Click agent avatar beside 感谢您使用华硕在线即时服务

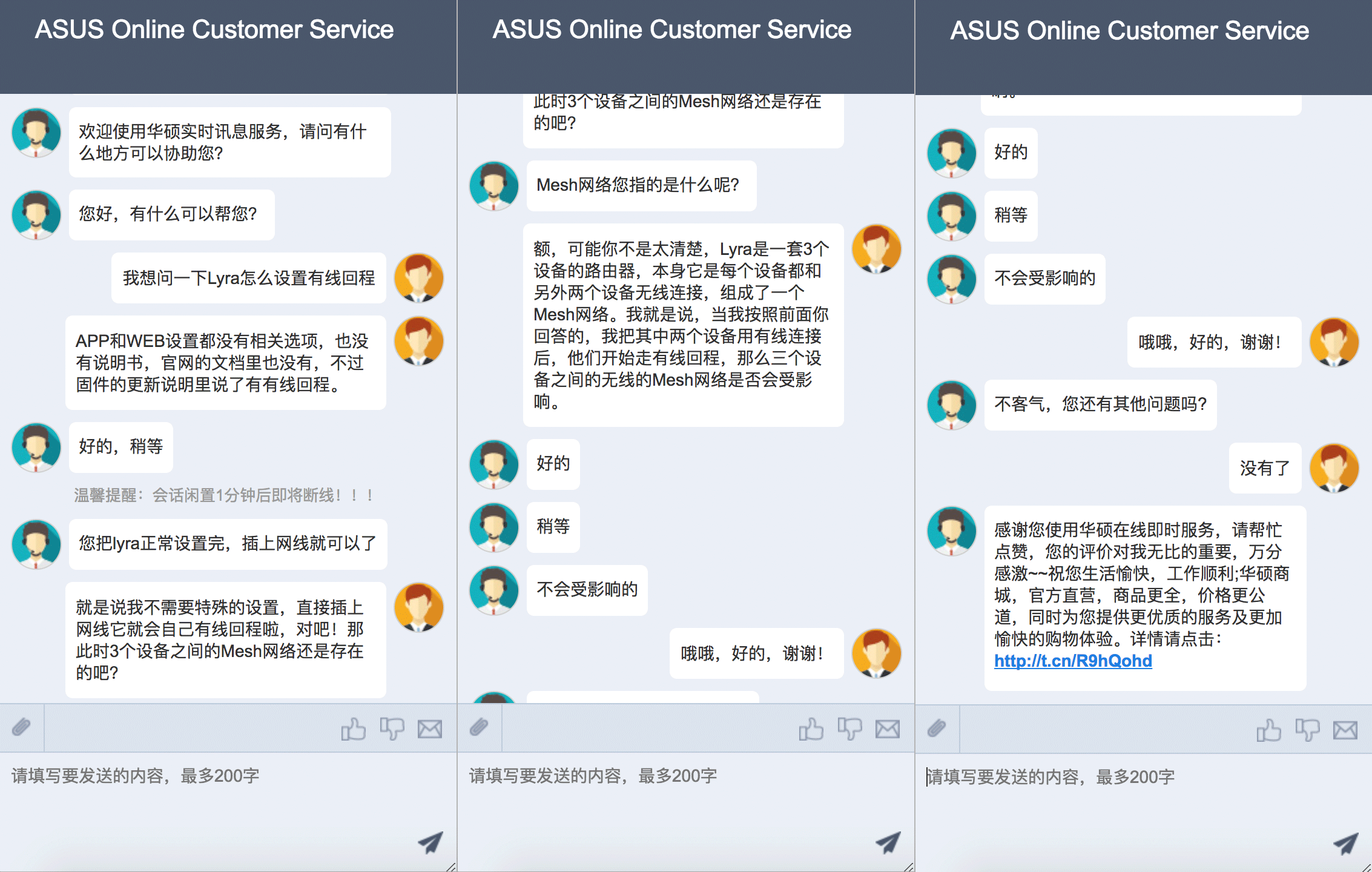click(952, 531)
